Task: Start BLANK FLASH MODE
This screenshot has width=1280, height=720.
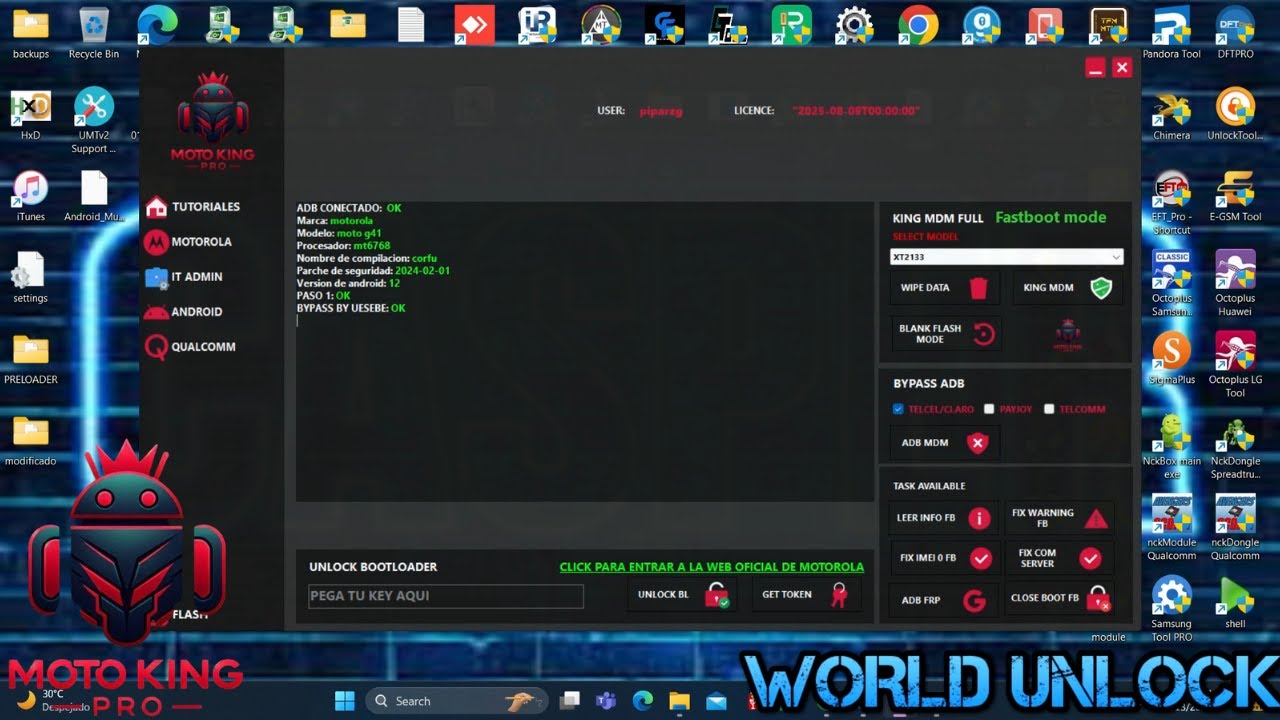Action: [944, 334]
